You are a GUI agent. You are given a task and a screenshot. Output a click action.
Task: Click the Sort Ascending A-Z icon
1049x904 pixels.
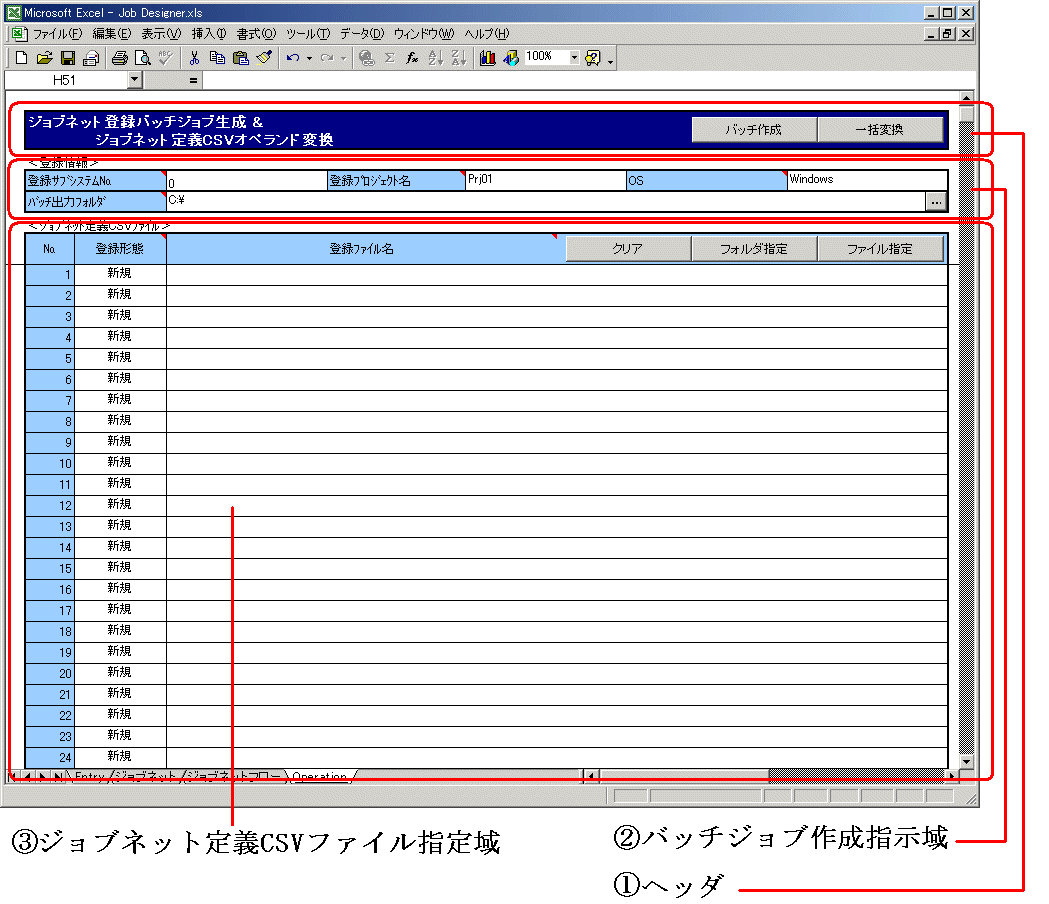tap(435, 58)
